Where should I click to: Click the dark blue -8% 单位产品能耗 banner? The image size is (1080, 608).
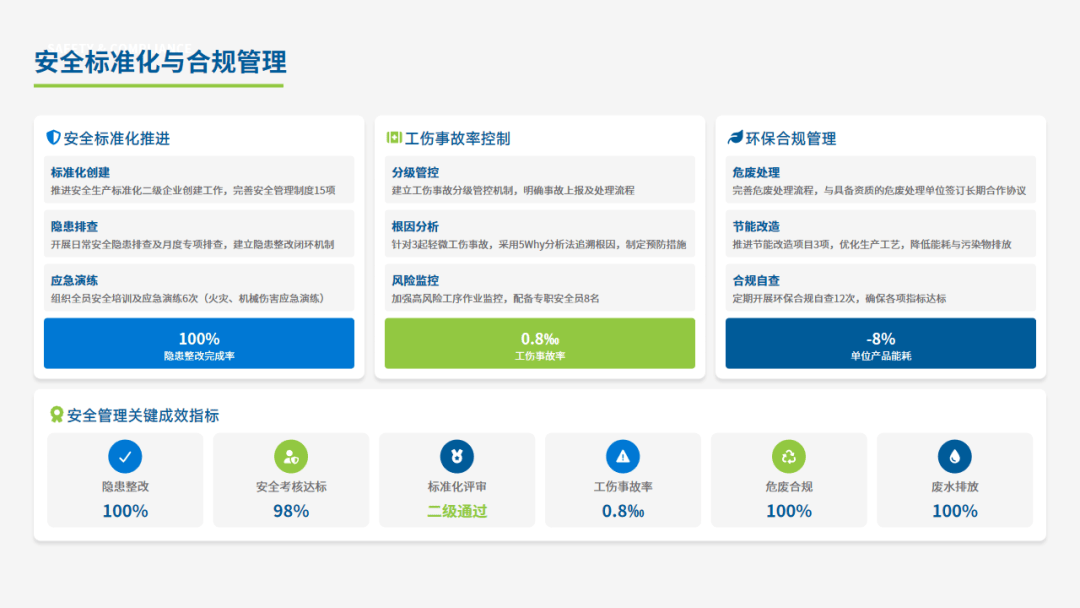tap(880, 344)
